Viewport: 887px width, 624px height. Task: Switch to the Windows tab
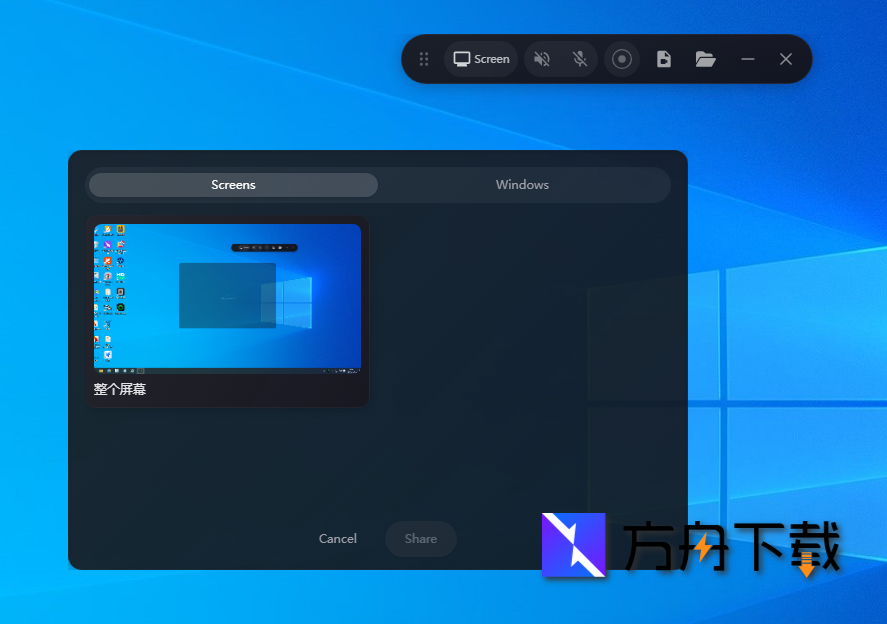click(x=521, y=184)
